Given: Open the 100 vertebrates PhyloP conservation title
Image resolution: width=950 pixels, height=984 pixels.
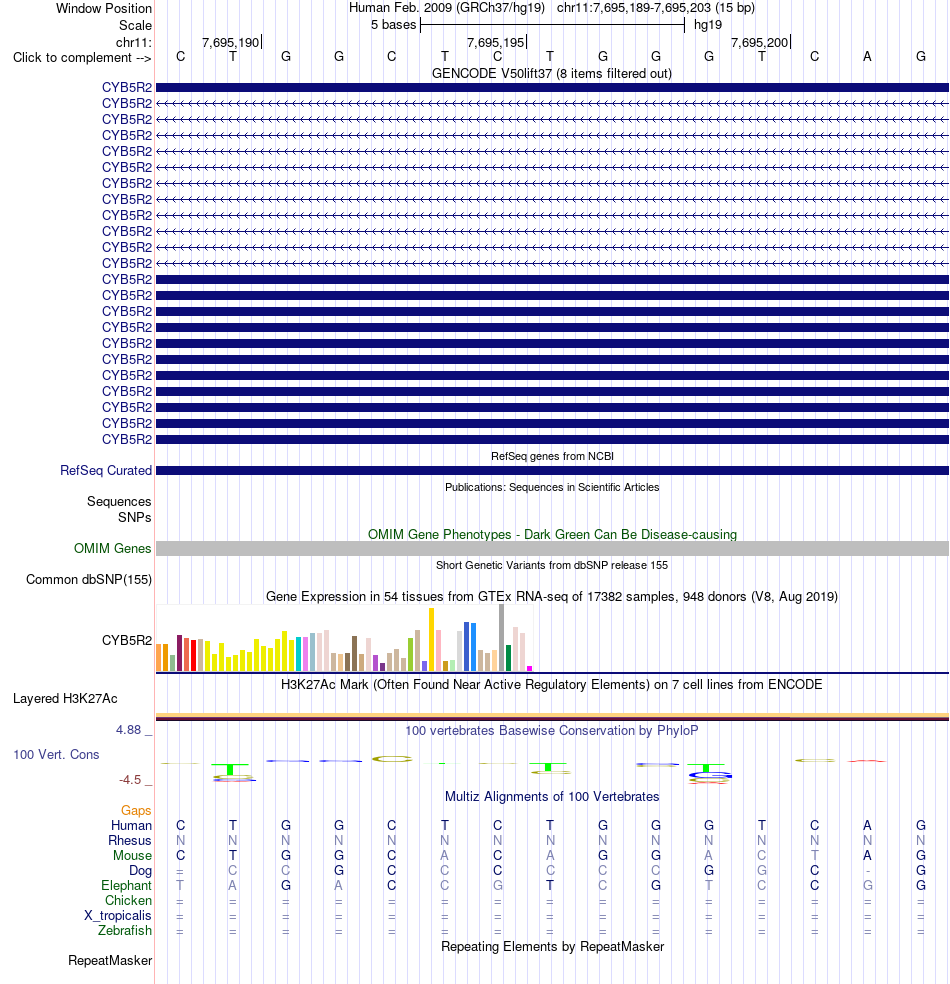Looking at the screenshot, I should tap(552, 730).
